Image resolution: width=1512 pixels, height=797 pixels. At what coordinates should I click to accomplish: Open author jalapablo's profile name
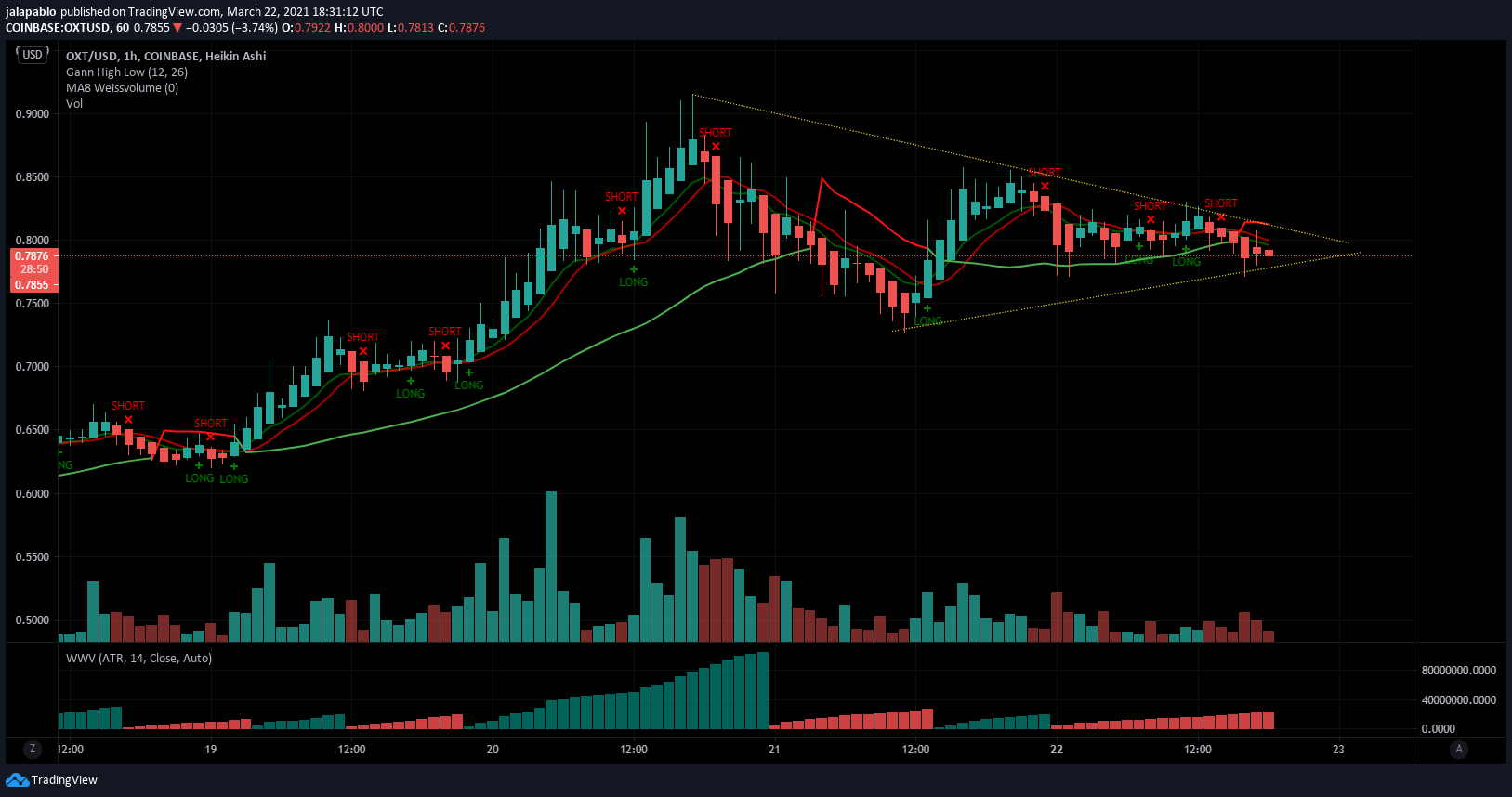tap(31, 12)
